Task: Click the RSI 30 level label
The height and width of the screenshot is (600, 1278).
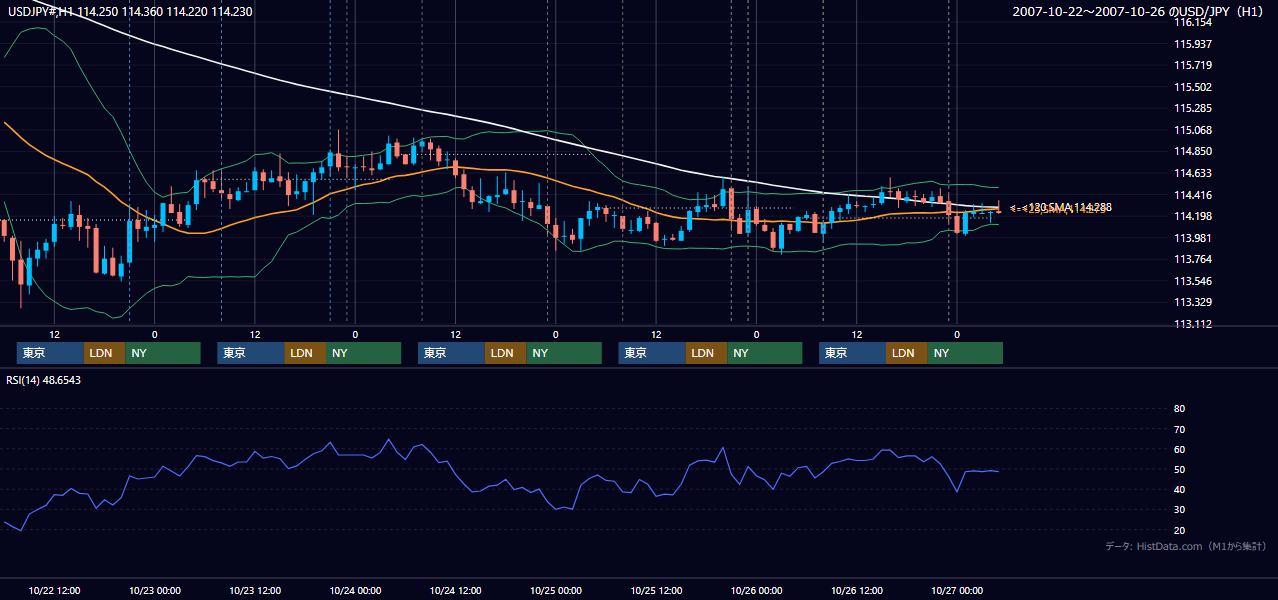Action: (1179, 510)
